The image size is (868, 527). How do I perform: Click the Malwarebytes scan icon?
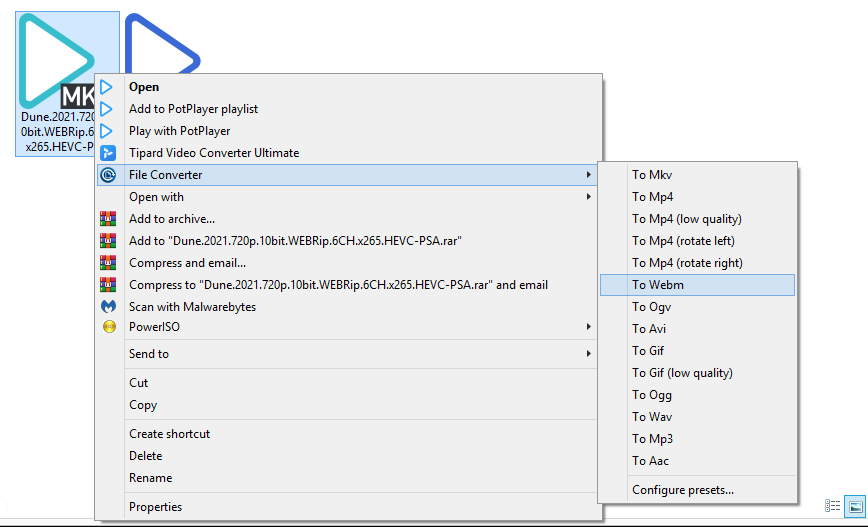coord(107,307)
